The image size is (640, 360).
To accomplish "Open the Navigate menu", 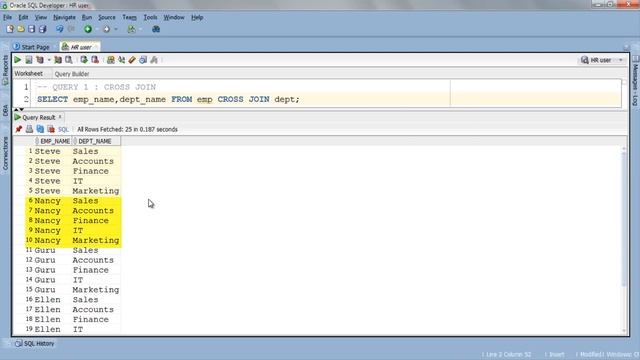I will click(64, 17).
